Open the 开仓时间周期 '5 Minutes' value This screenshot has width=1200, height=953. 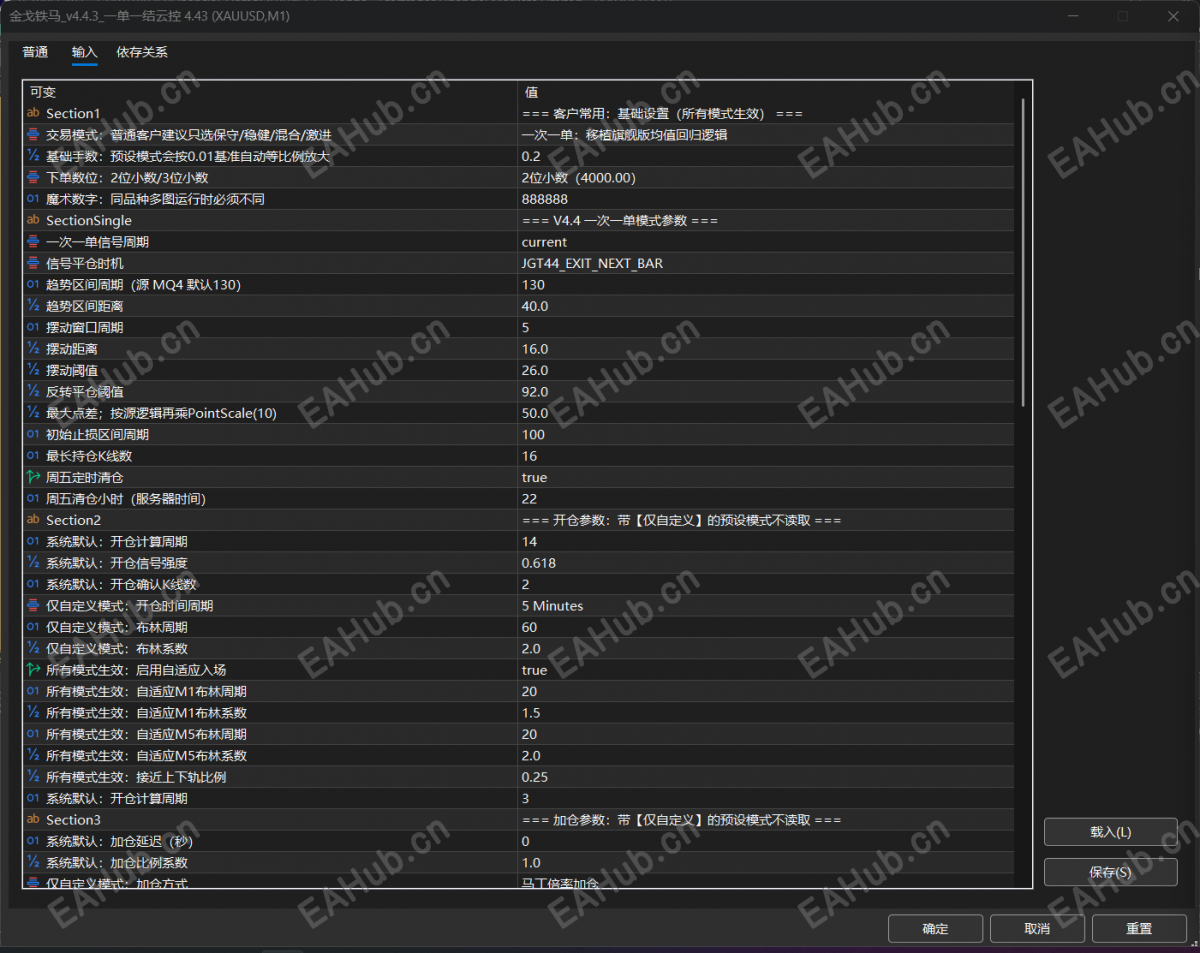click(x=765, y=606)
